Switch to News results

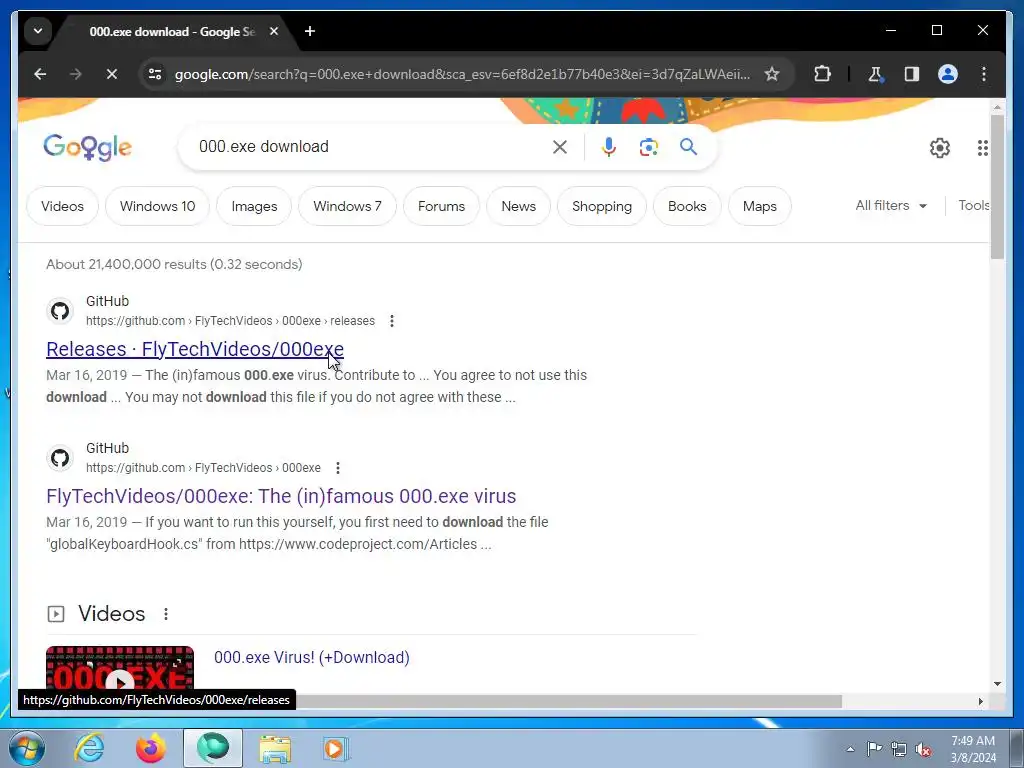[519, 206]
